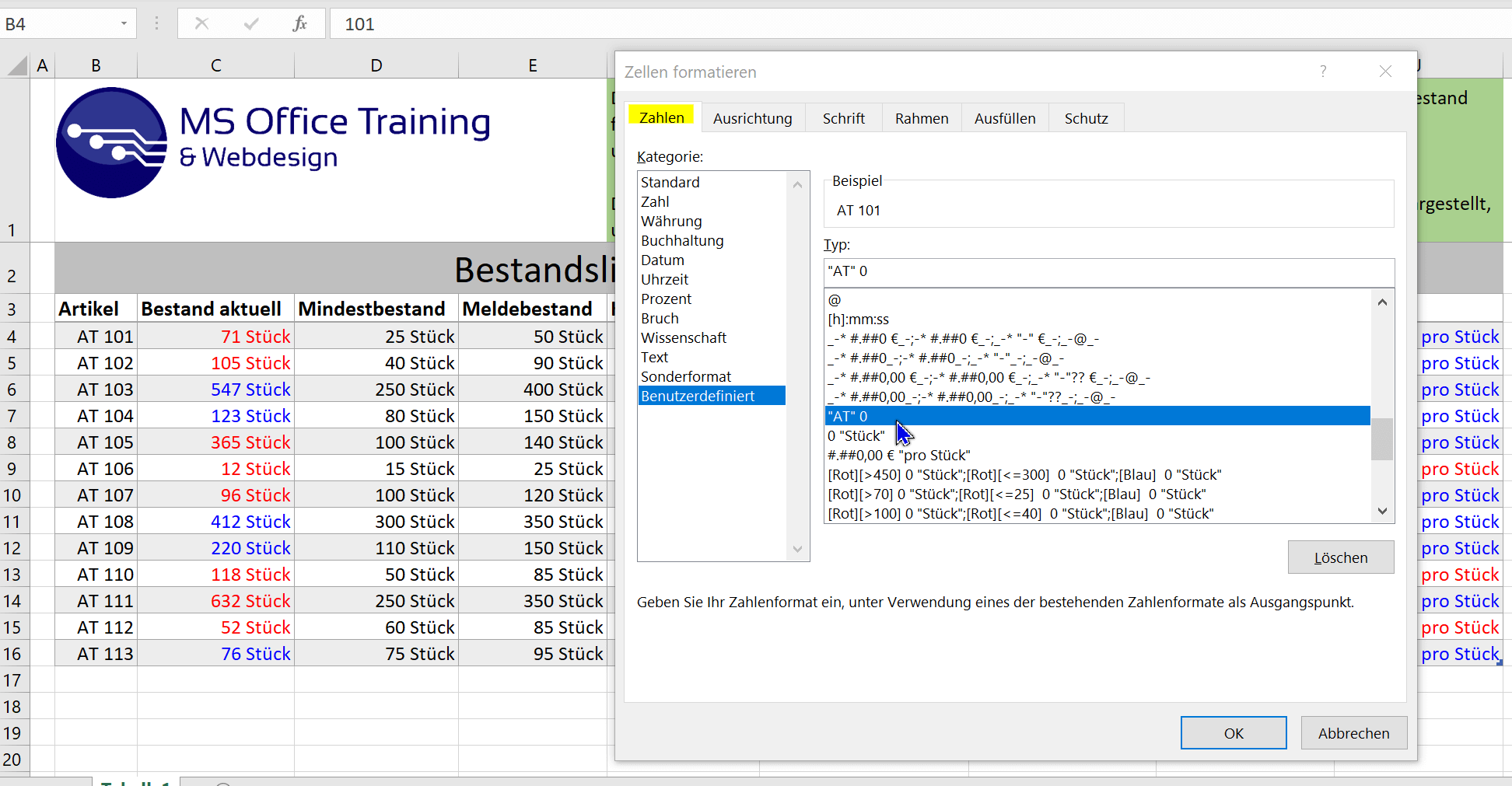Click into the Typ input field
Screen dimensions: 1512x786
(x=1108, y=271)
